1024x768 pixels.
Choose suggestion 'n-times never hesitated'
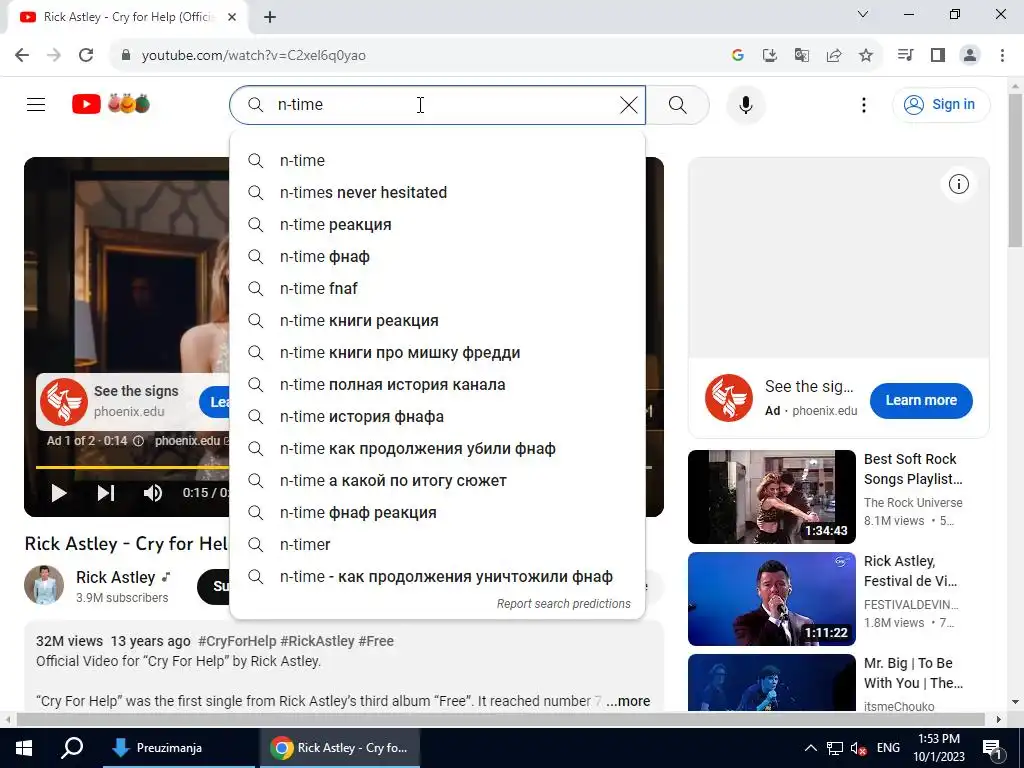(x=438, y=193)
